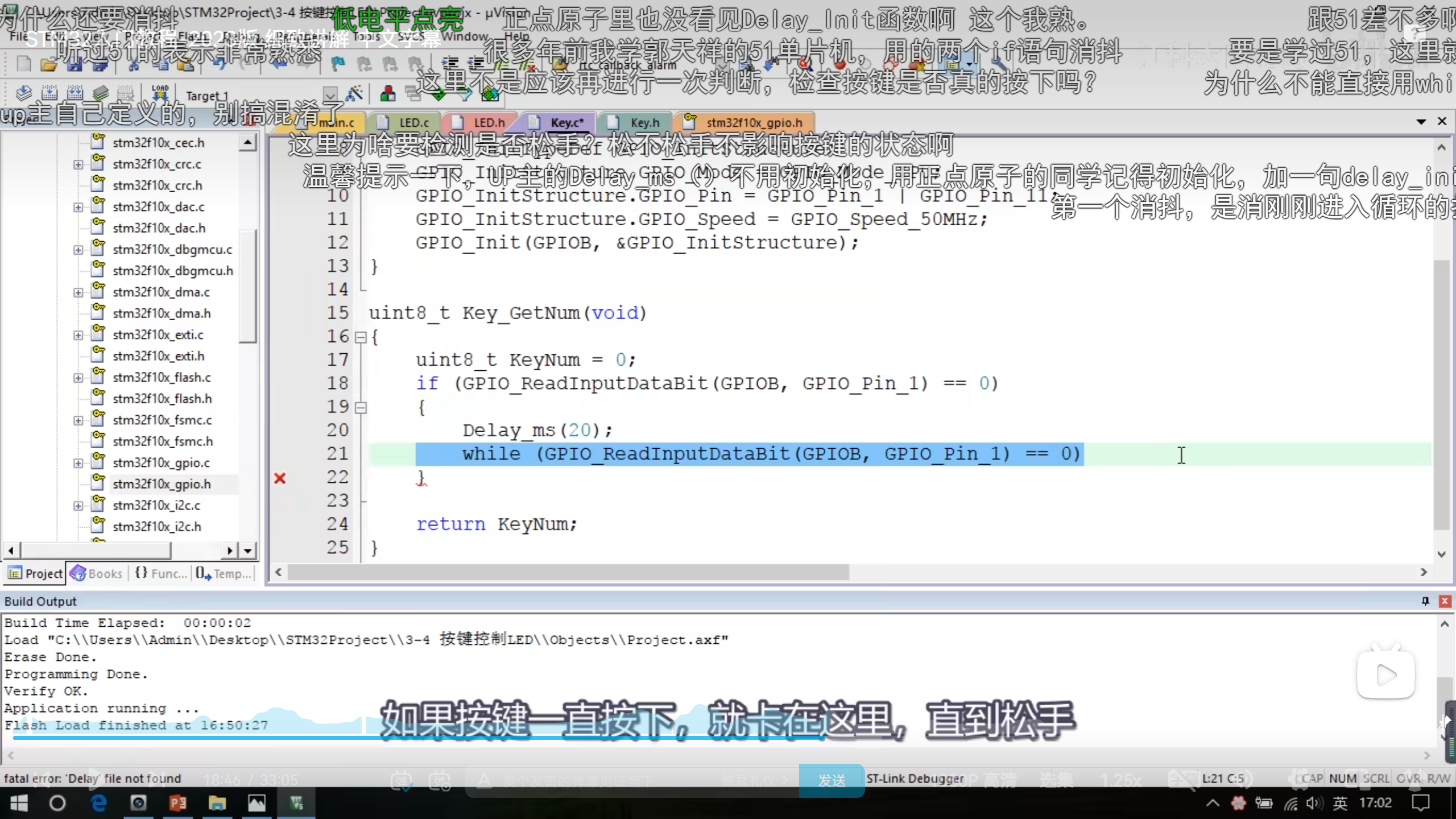Pin the Build Output panel
This screenshot has height=819, width=1456.
click(x=1425, y=601)
